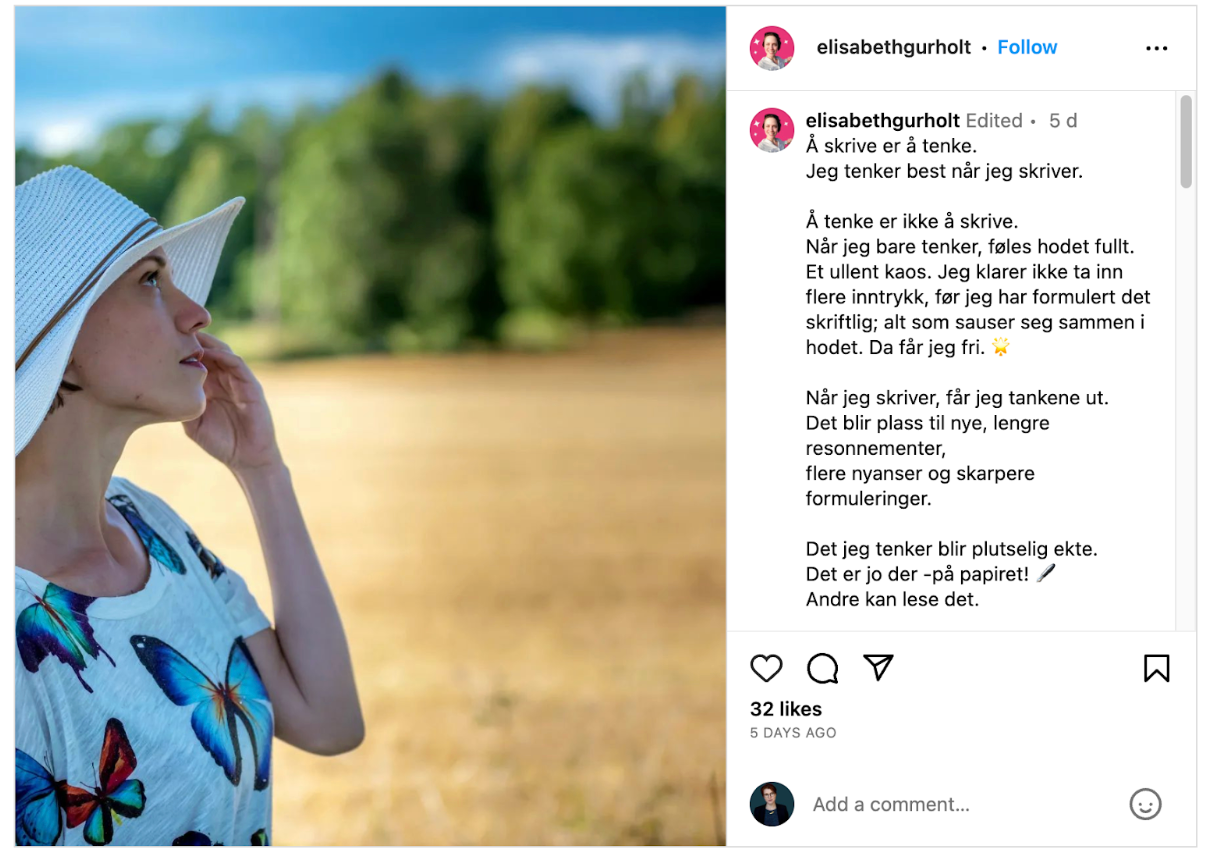
Task: Like the post with heart icon
Action: [x=766, y=668]
